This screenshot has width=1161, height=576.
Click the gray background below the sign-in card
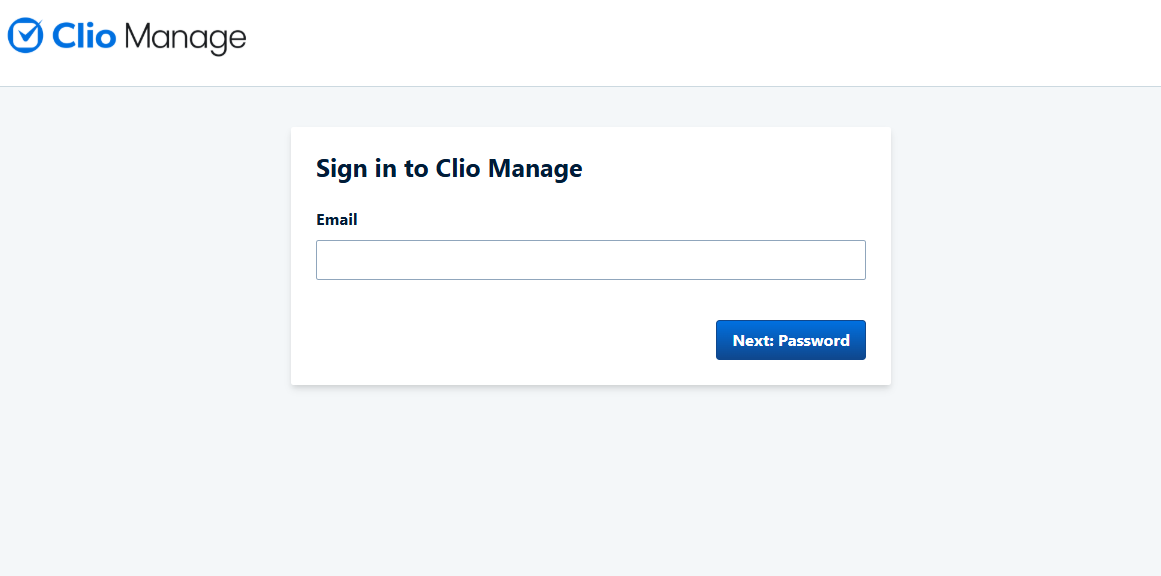(590, 480)
